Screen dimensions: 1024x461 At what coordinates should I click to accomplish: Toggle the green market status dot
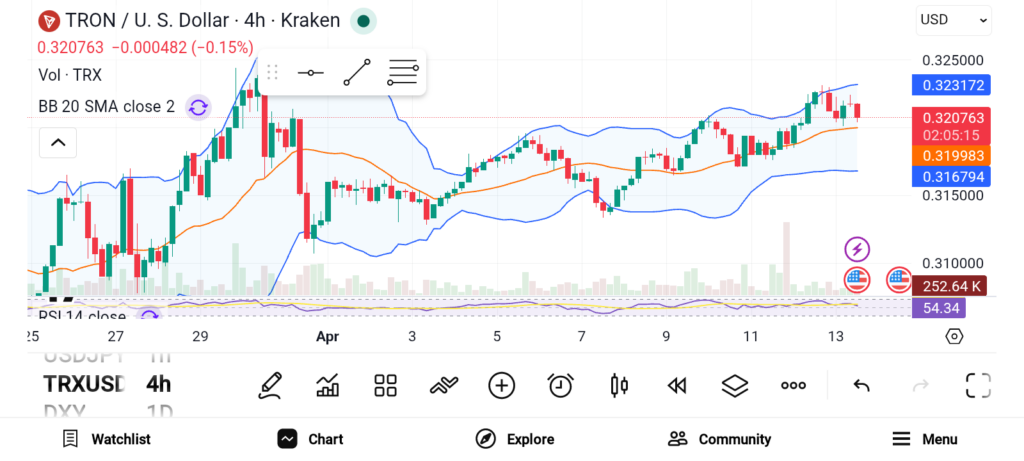pos(365,20)
